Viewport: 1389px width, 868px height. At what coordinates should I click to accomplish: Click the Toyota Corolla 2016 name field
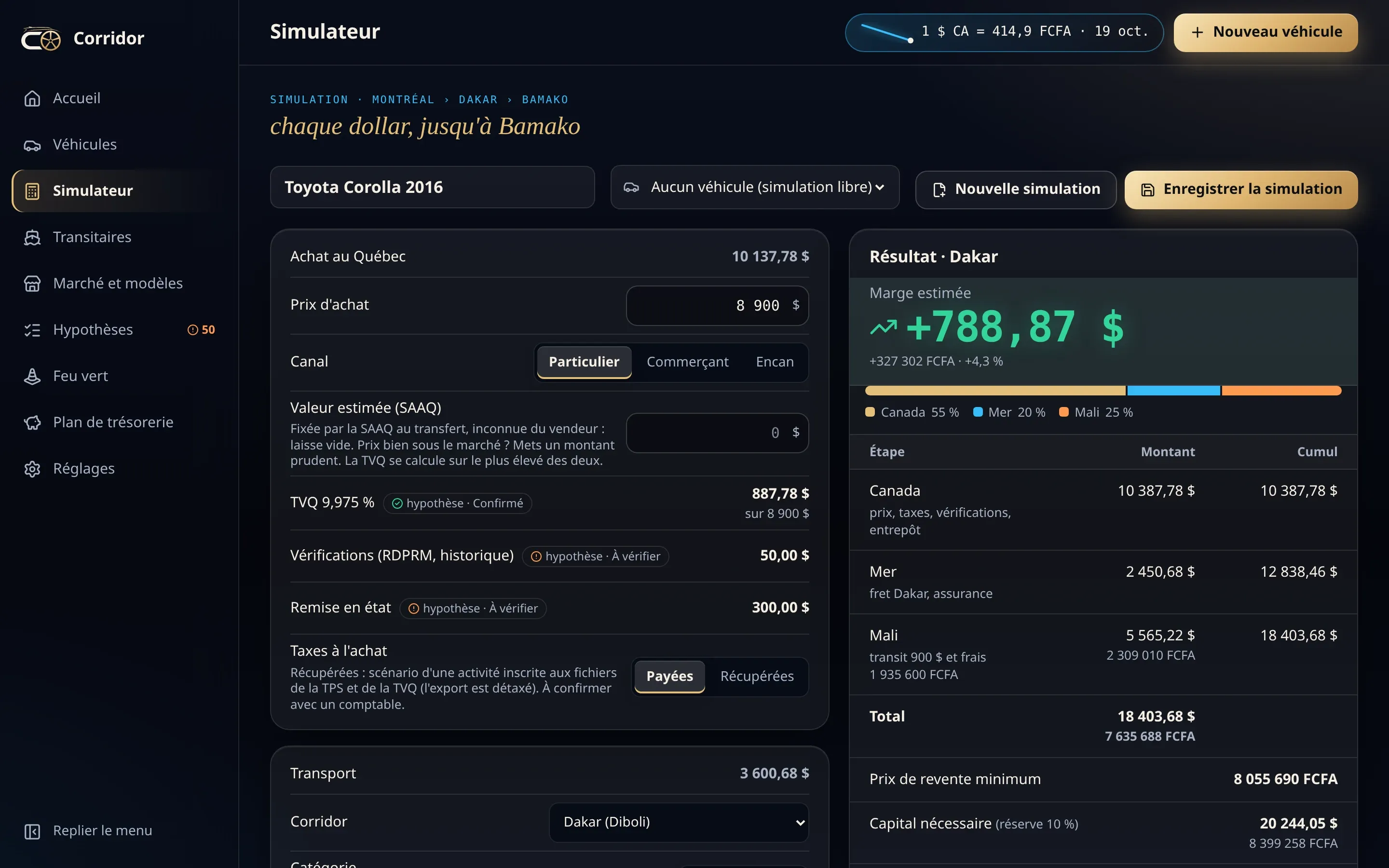click(x=432, y=187)
